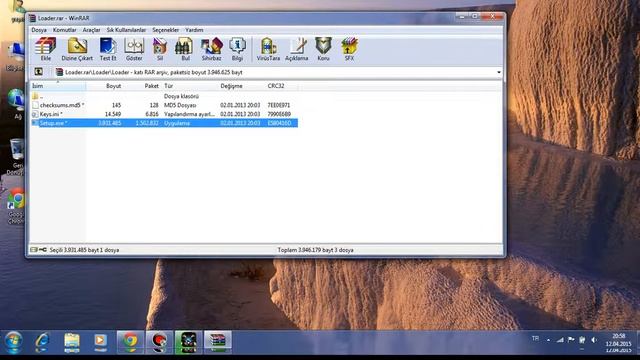640x360 pixels.
Task: Launch the Sihirbaz wizard
Action: tap(211, 49)
